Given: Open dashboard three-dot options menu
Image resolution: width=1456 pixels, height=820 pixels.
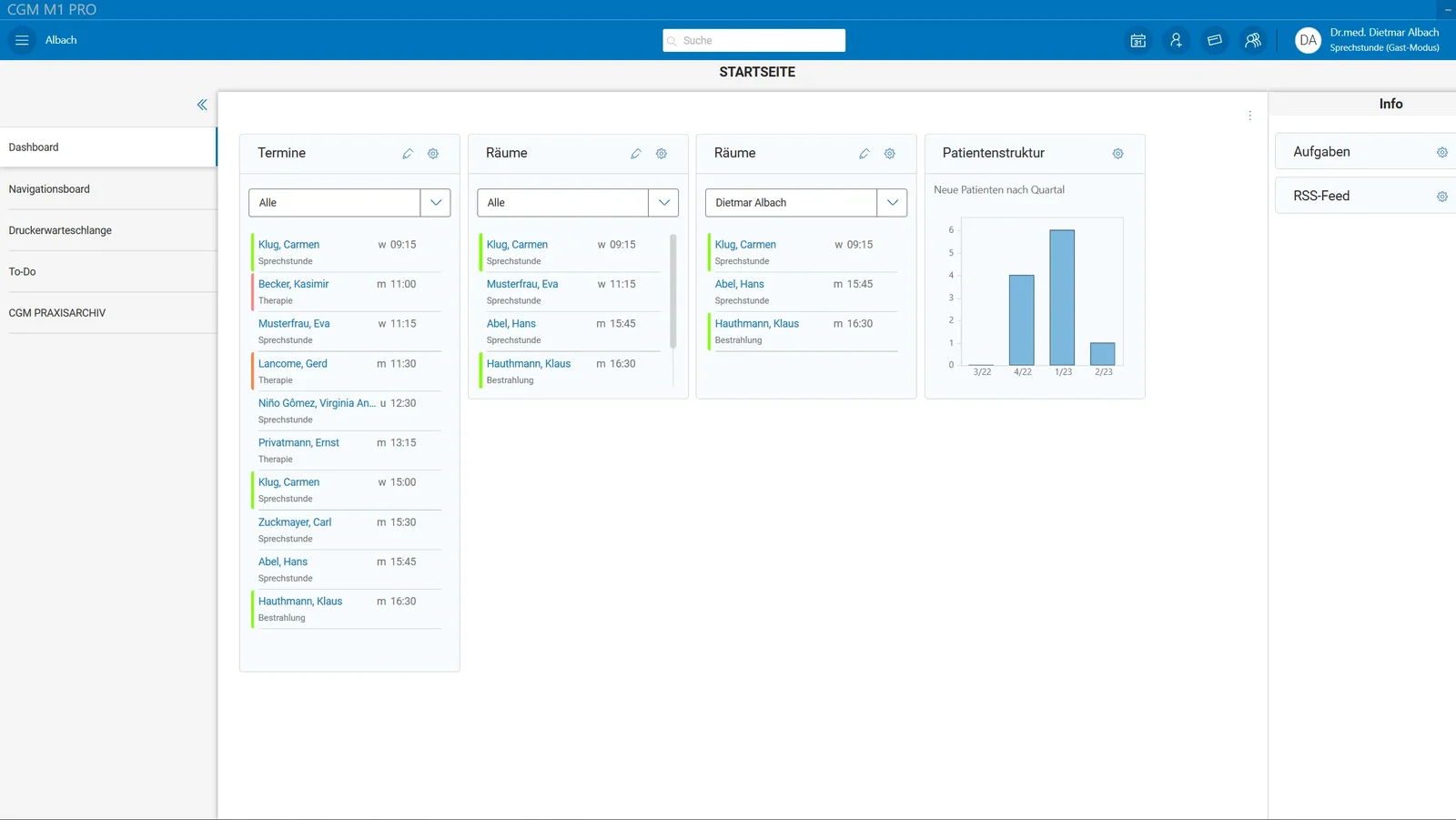Looking at the screenshot, I should tap(1249, 116).
